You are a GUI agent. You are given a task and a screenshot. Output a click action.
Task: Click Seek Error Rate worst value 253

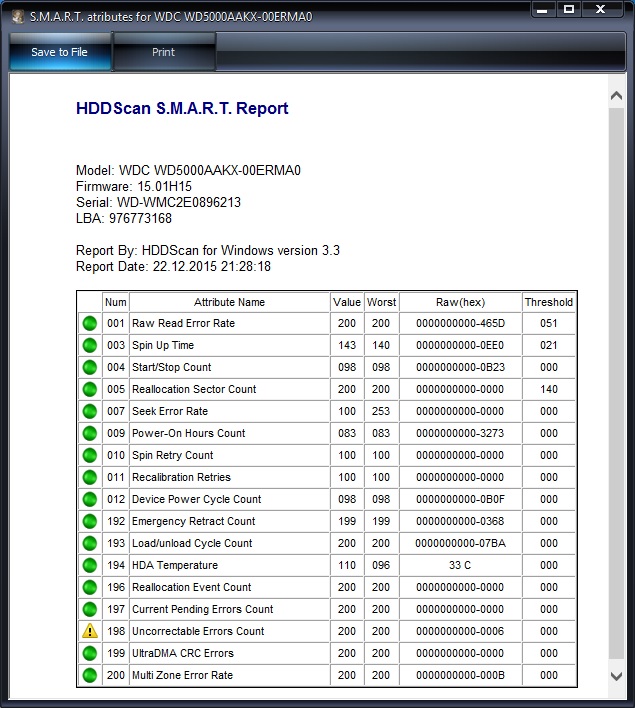(x=381, y=411)
